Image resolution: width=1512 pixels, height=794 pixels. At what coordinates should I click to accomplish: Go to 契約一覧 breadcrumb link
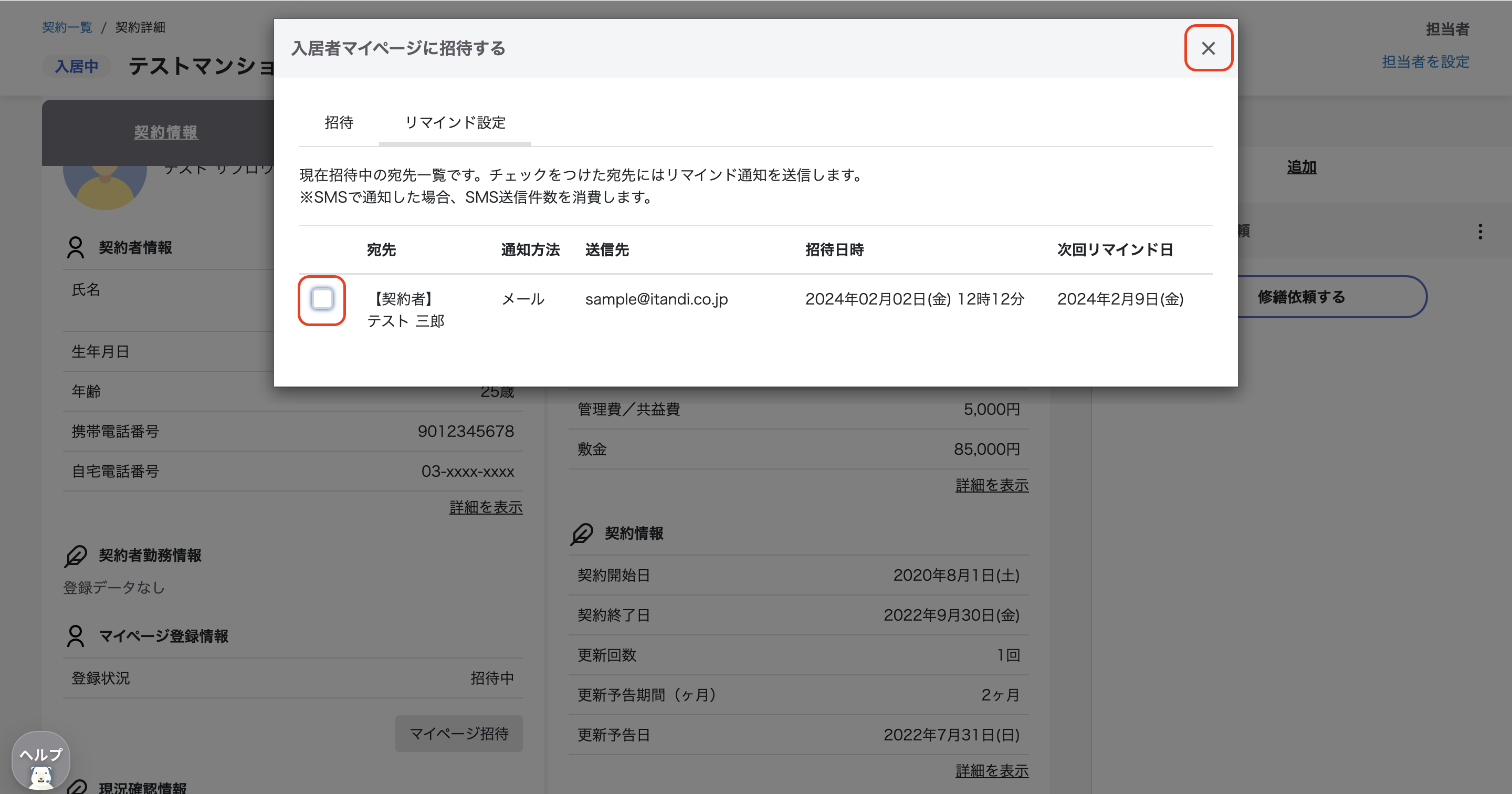[67, 28]
